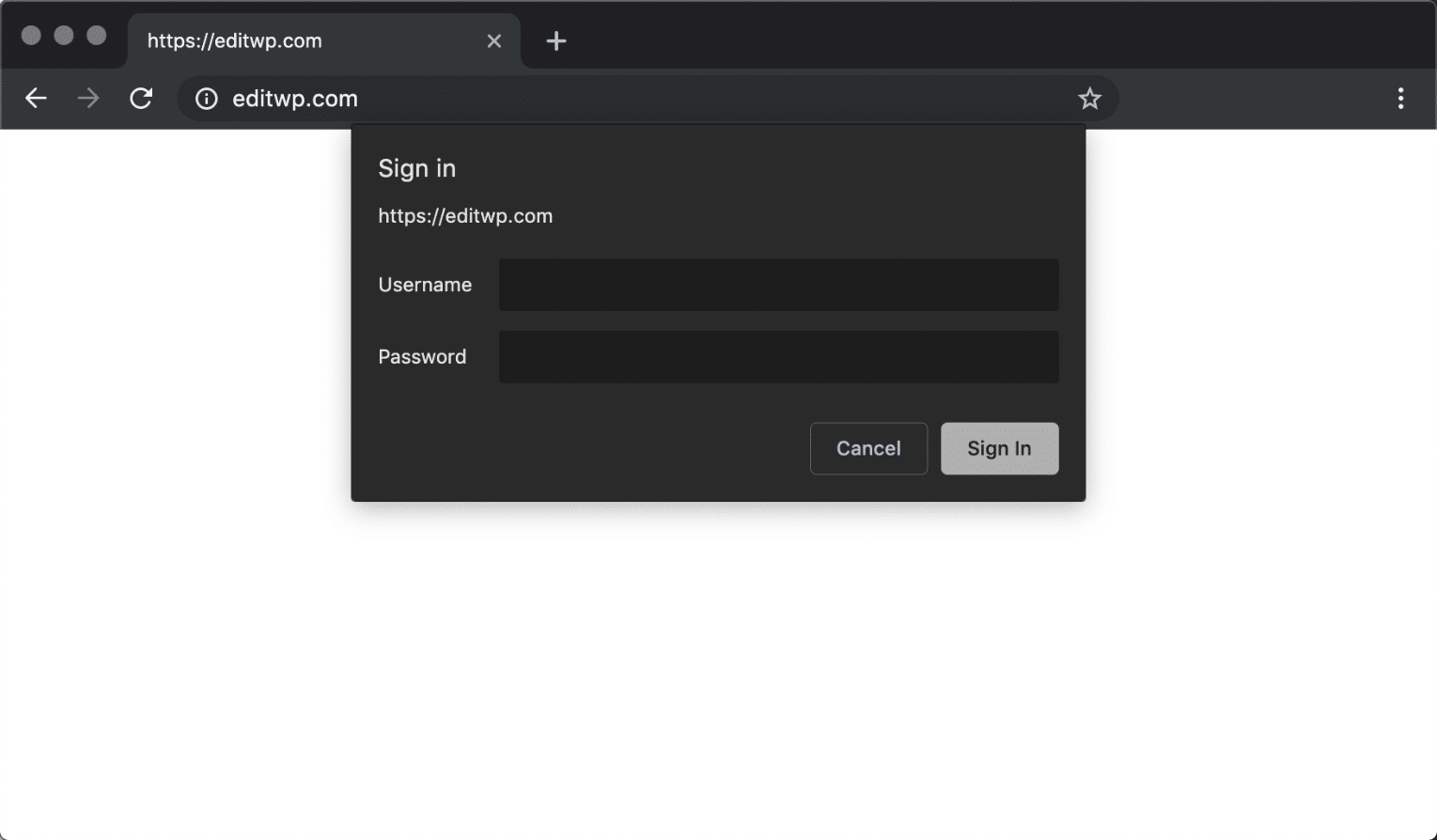Cancel the sign in dialog
Viewport: 1437px width, 840px height.
click(867, 448)
